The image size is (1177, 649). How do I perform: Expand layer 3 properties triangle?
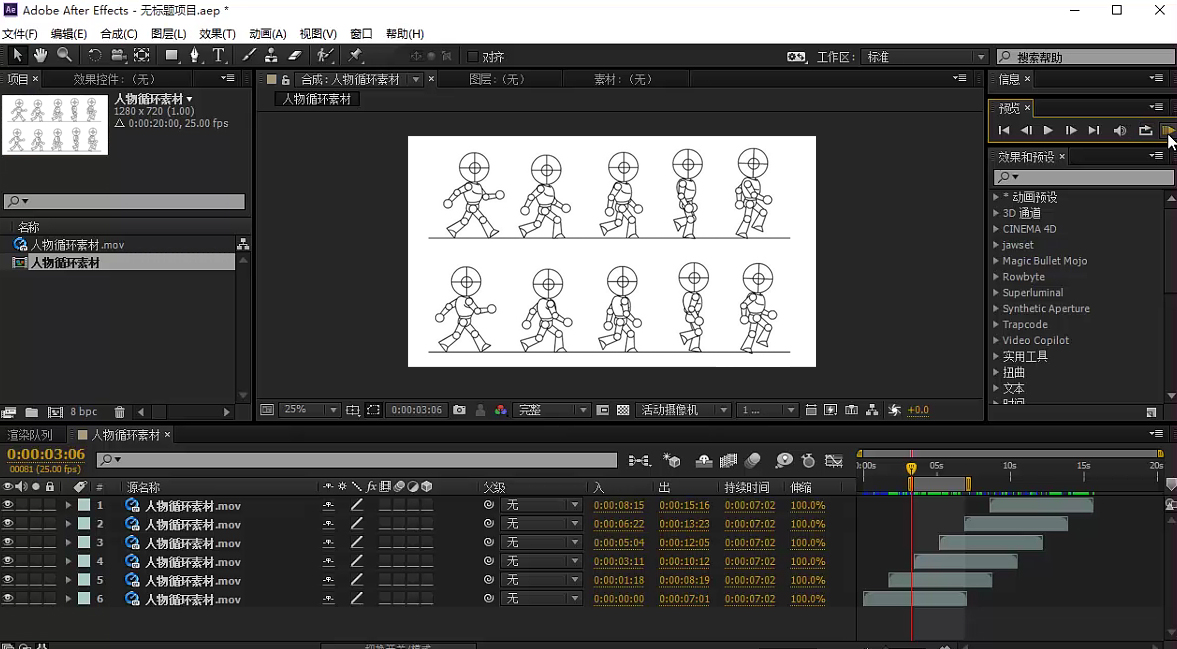68,543
